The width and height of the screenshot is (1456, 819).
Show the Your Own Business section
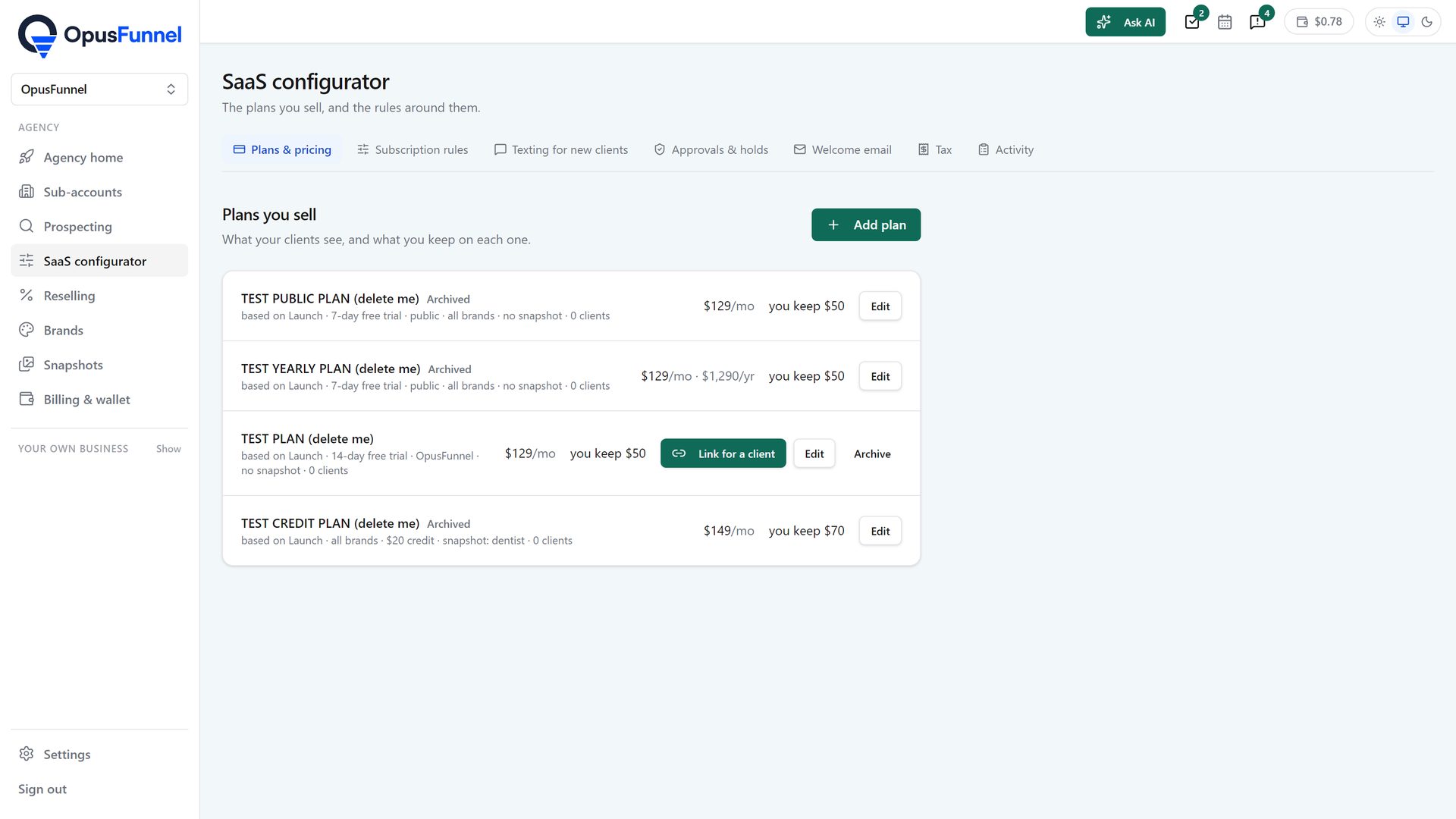point(168,449)
